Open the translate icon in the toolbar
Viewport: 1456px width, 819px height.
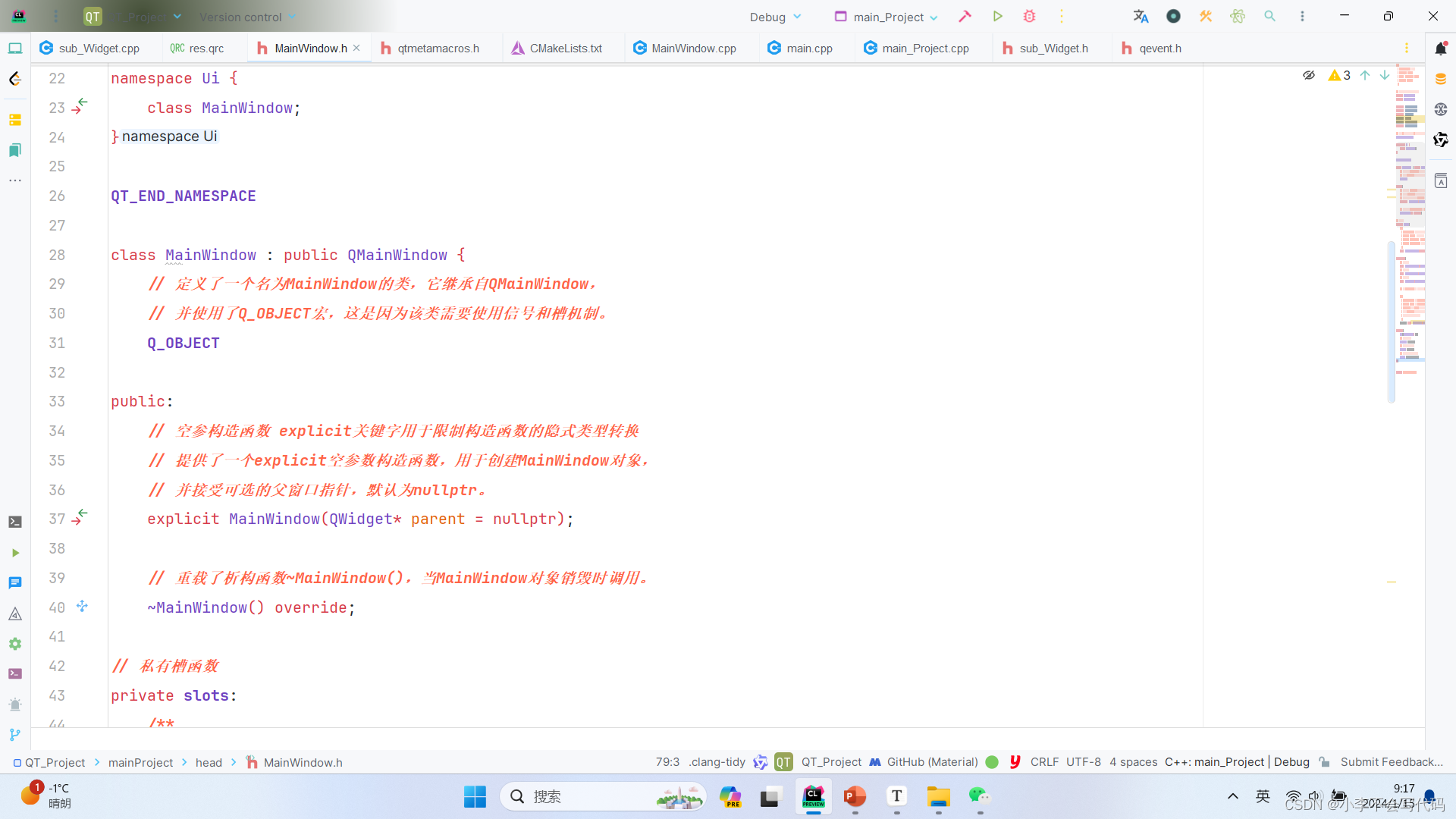pos(1141,16)
